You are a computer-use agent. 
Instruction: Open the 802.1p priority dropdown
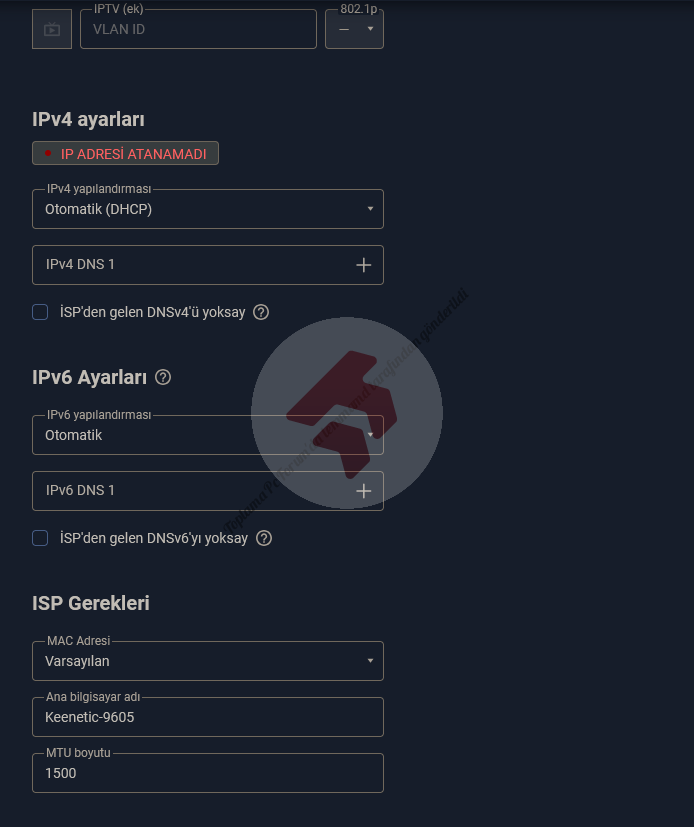(x=354, y=29)
